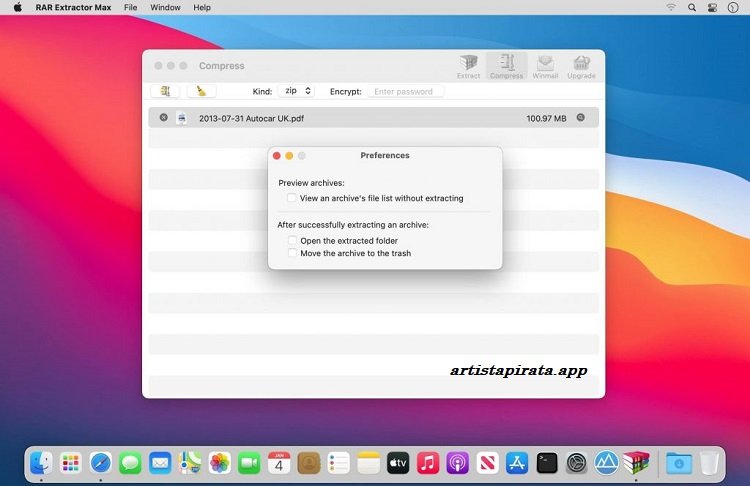Open Terminal from the Dock
750x486 pixels.
click(x=547, y=463)
